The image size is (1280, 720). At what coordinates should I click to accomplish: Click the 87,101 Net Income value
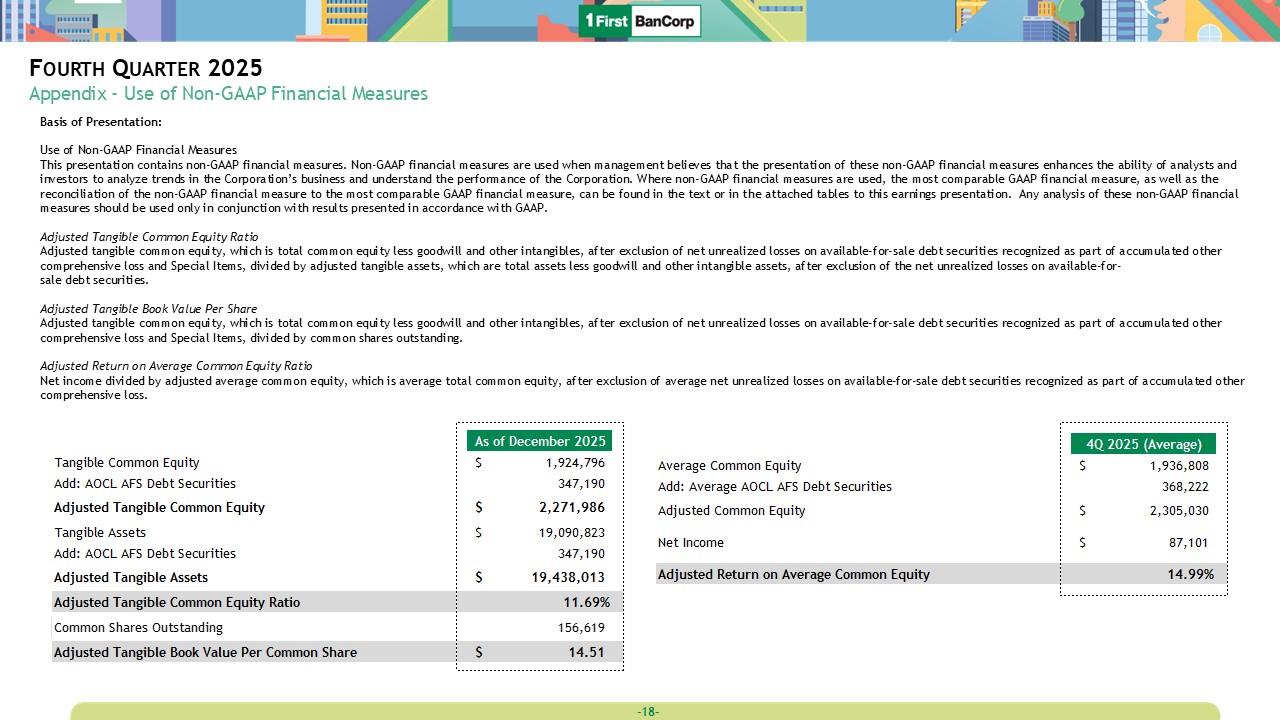pyautogui.click(x=1188, y=543)
